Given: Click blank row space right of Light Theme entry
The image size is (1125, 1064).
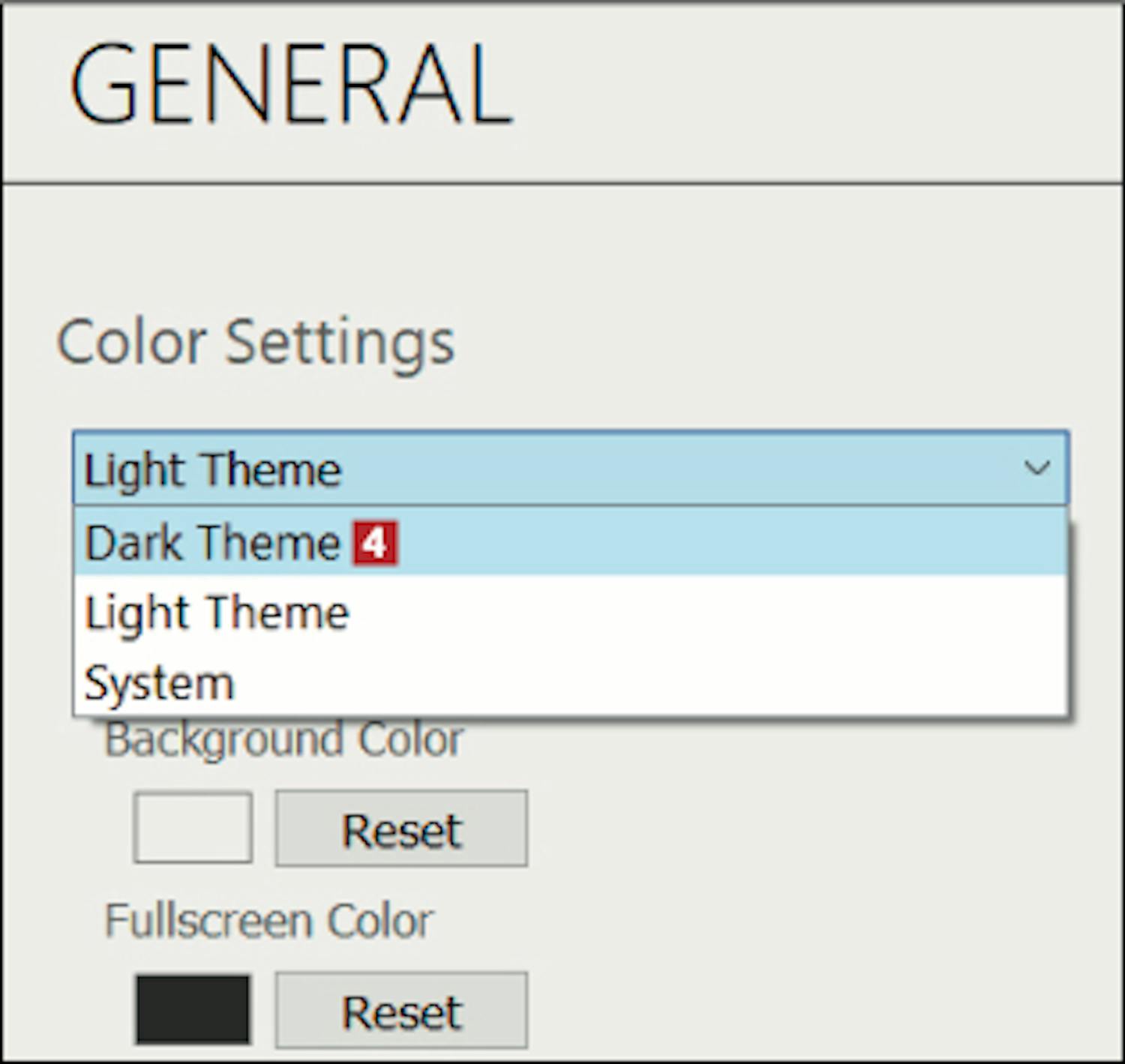Looking at the screenshot, I should (x=675, y=613).
